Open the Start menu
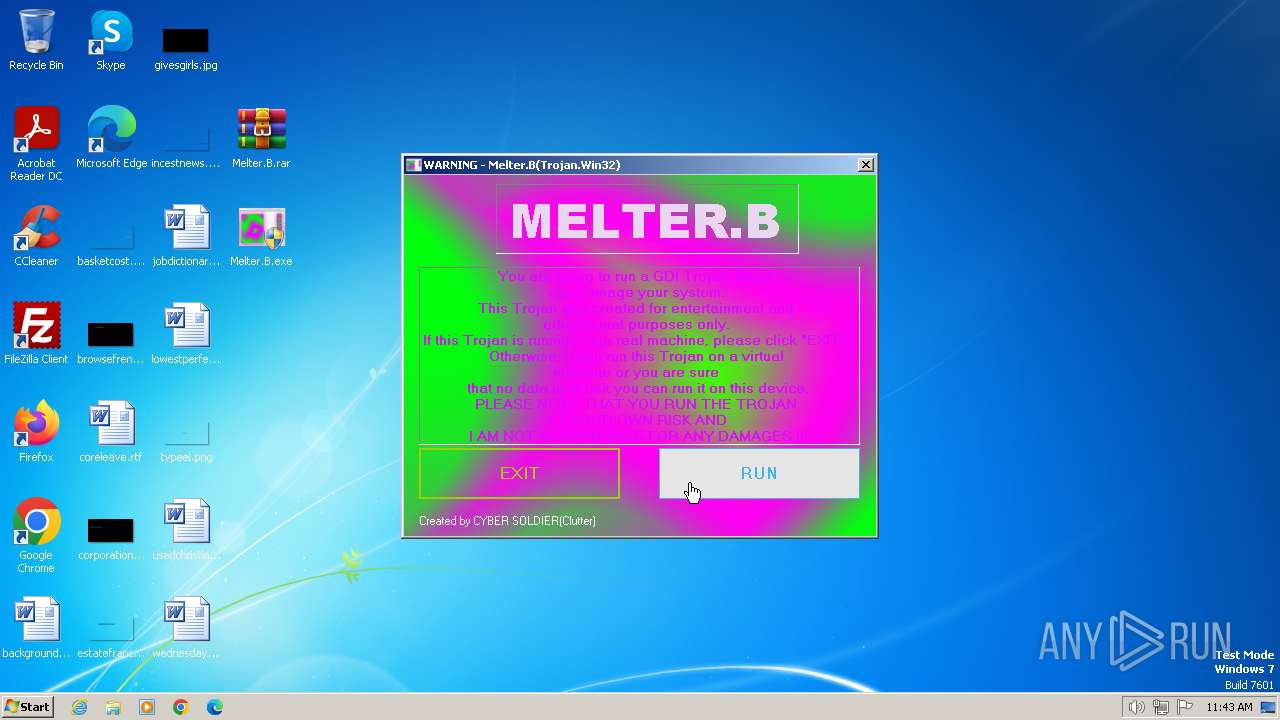This screenshot has height=720, width=1280. 27,707
